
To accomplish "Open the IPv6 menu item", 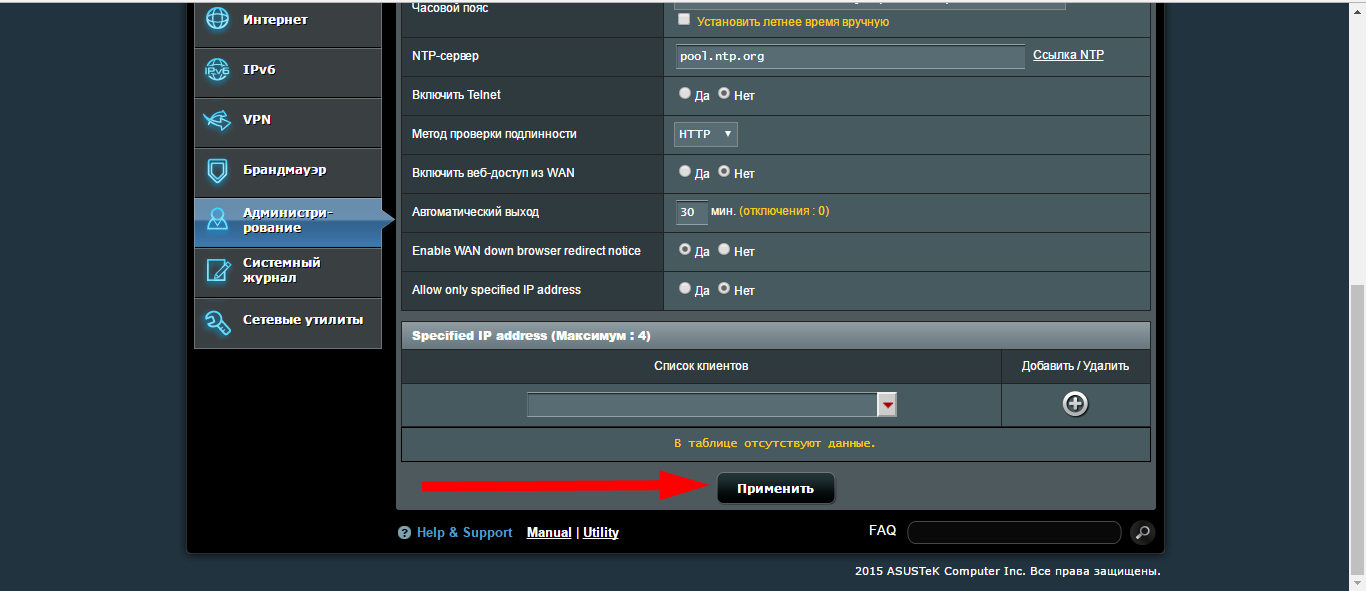I will pyautogui.click(x=288, y=72).
